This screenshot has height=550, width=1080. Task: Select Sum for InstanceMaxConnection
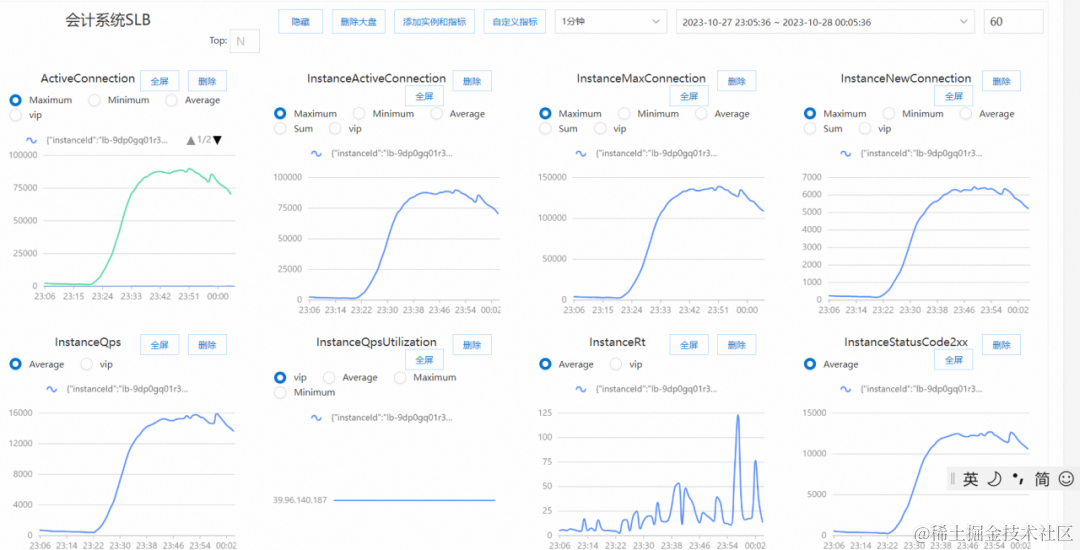pyautogui.click(x=546, y=128)
